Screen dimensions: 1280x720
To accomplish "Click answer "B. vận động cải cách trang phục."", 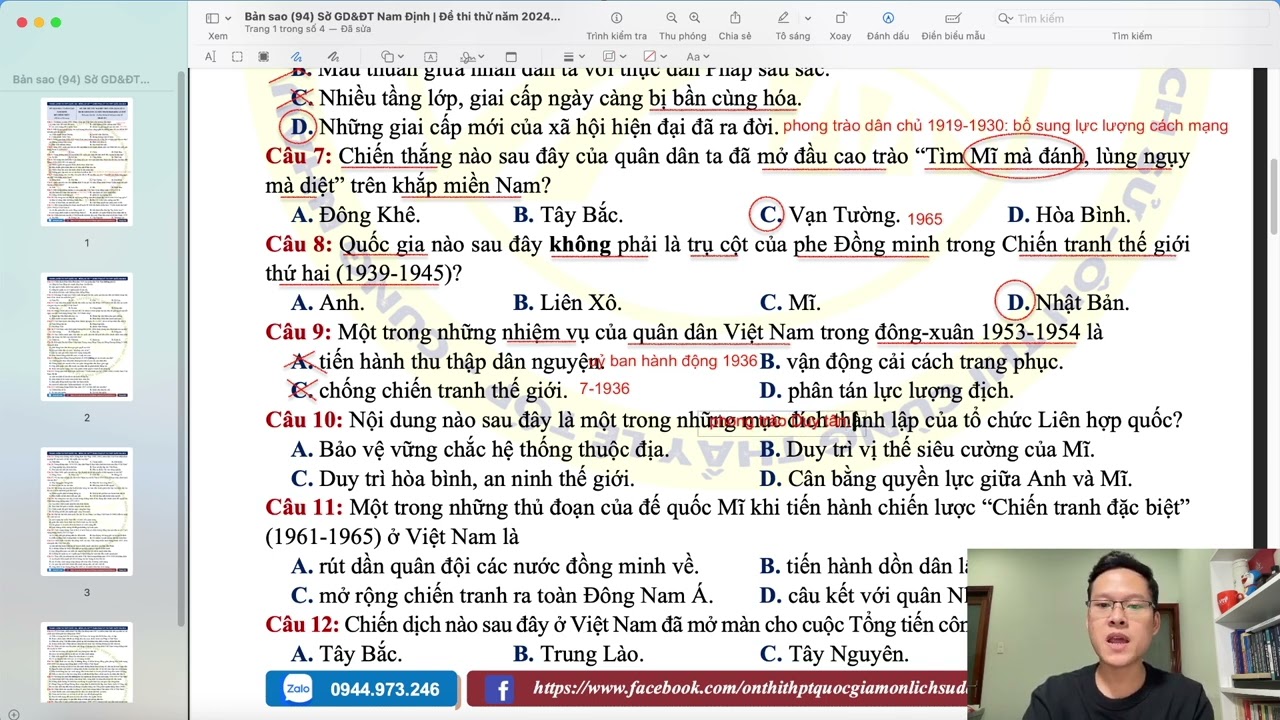I will 911,362.
